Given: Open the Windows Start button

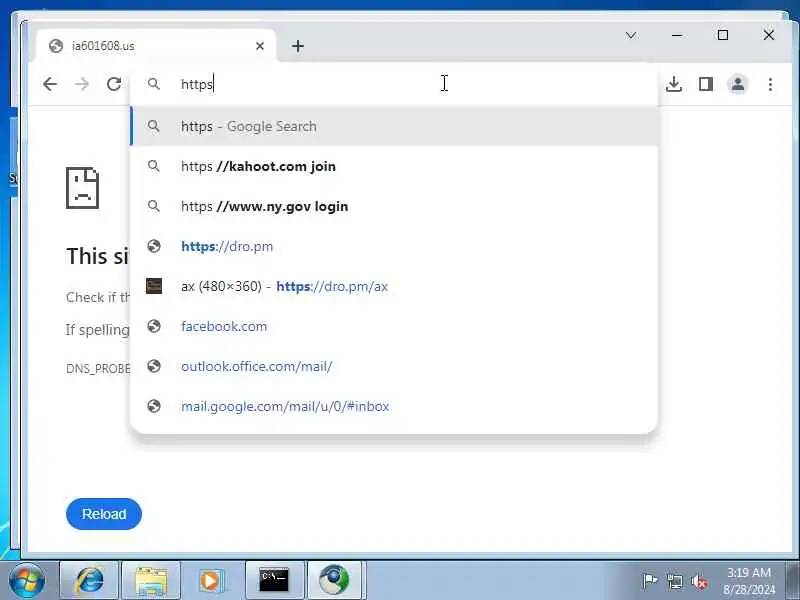Looking at the screenshot, I should coord(26,581).
